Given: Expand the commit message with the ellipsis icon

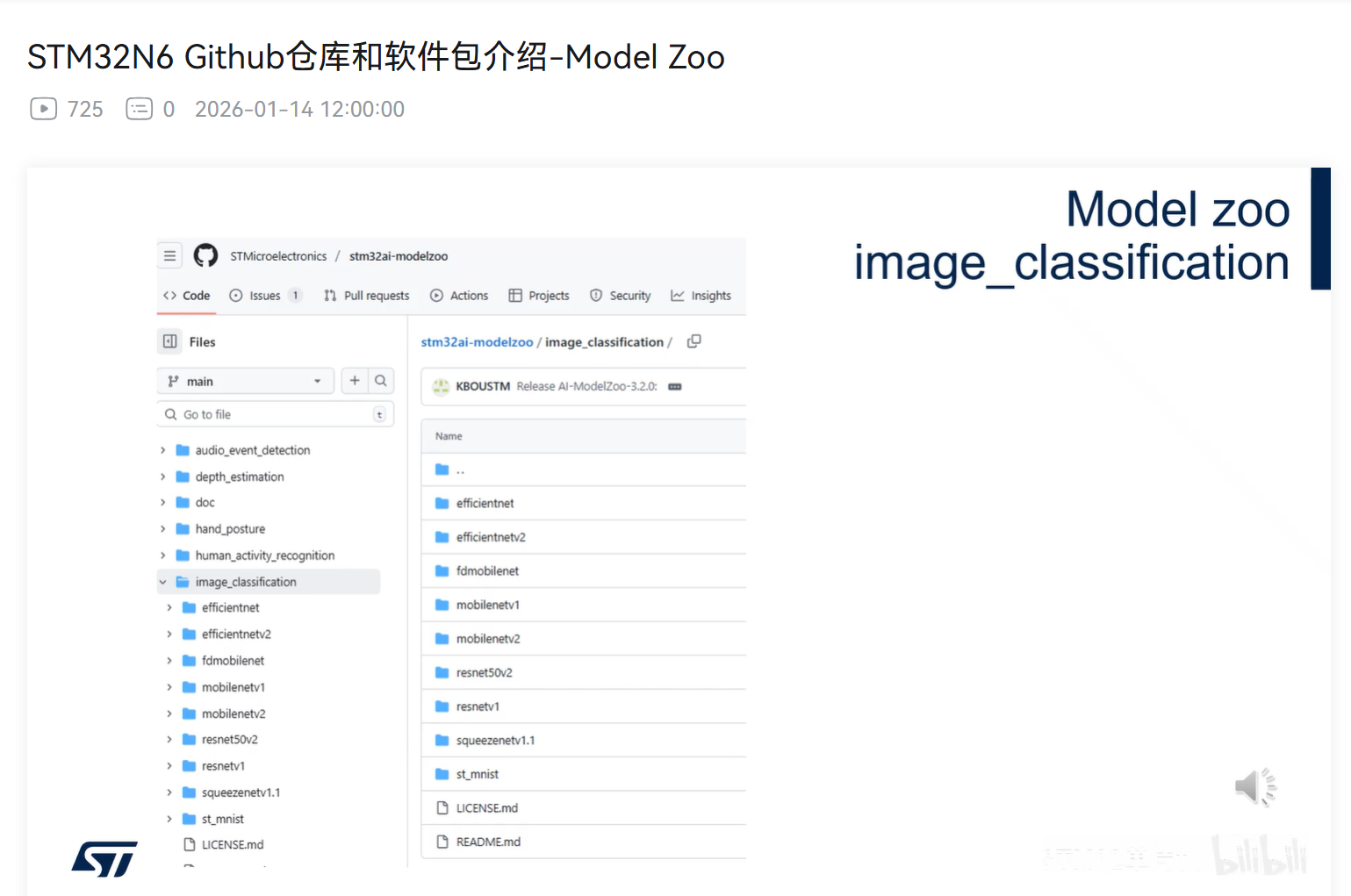Looking at the screenshot, I should pos(675,386).
